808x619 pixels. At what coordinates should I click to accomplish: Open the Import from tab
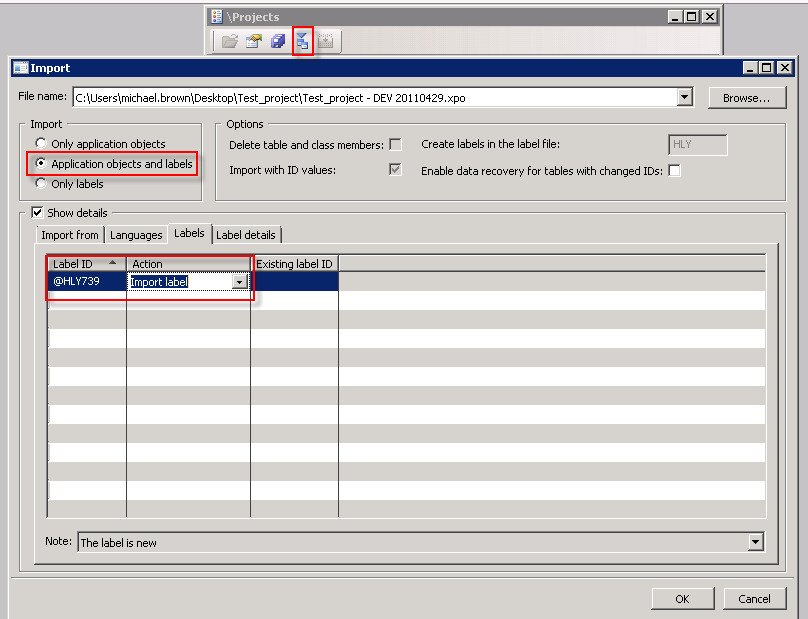69,234
